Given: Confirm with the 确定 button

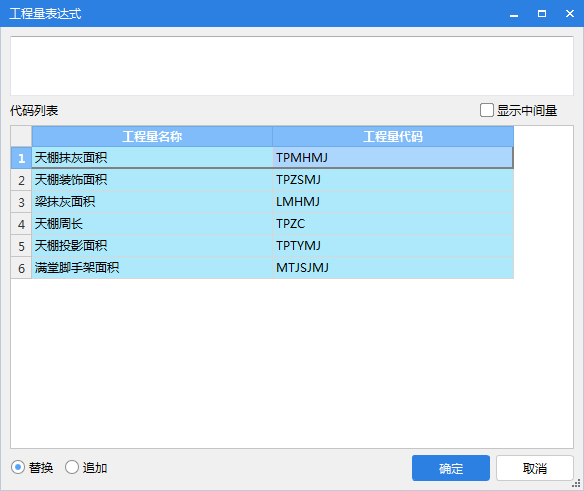Looking at the screenshot, I should point(451,468).
